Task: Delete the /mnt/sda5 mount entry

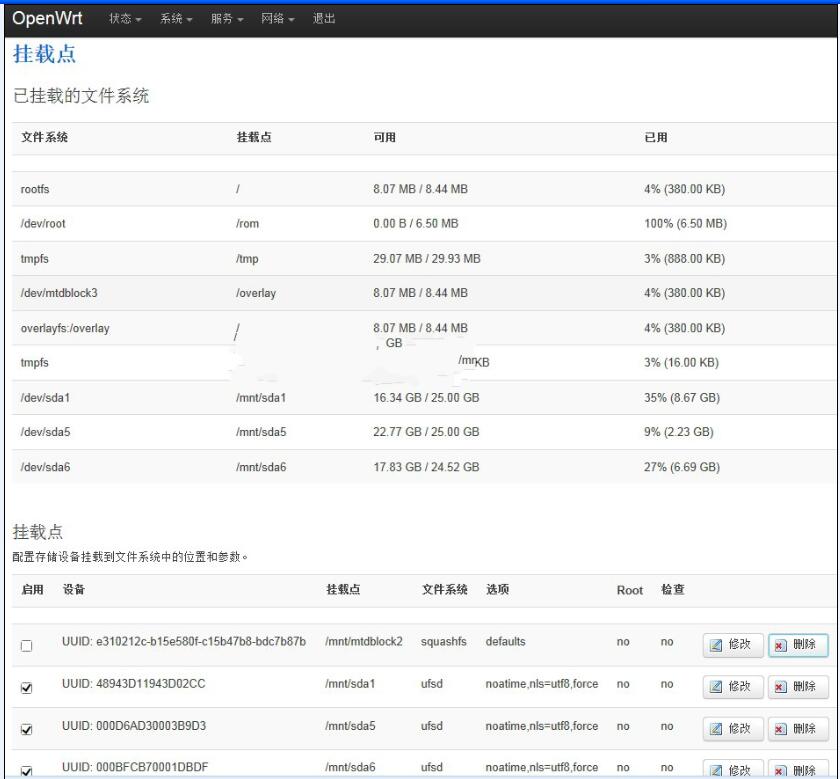Action: pos(798,728)
